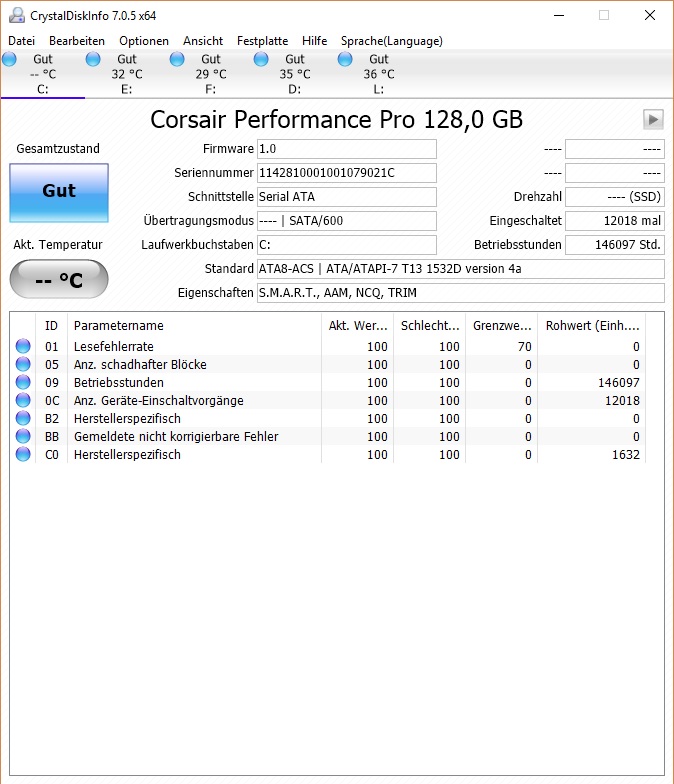Viewport: 674px width, 784px height.
Task: Click the Übertragungsmodus field SATA/600
Action: pos(346,221)
